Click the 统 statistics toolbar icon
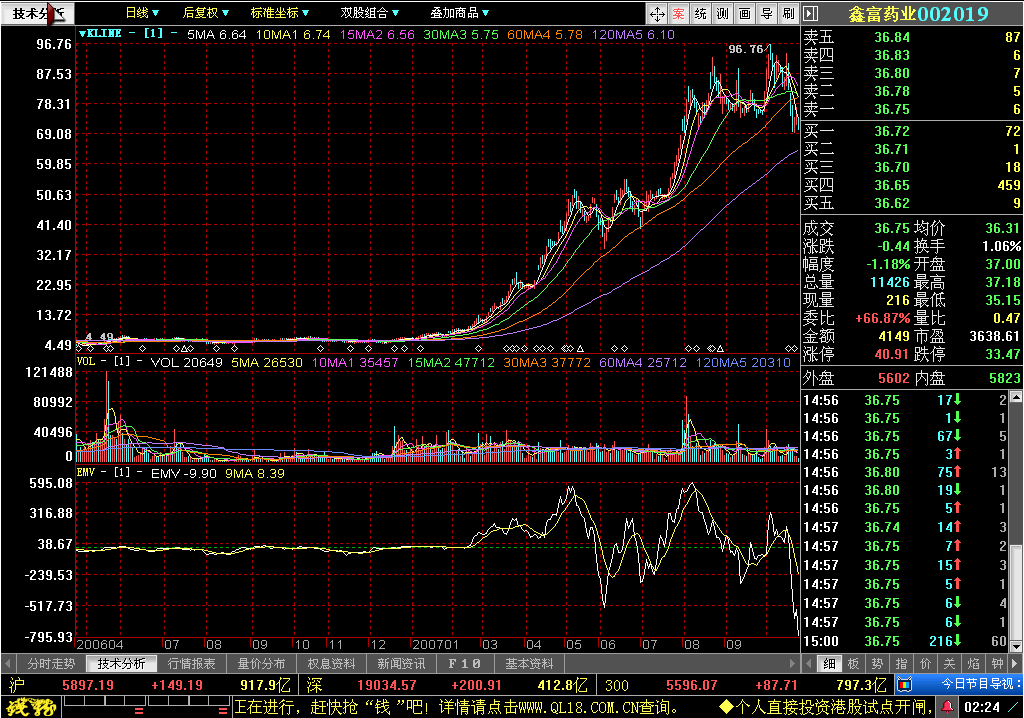 [701, 14]
